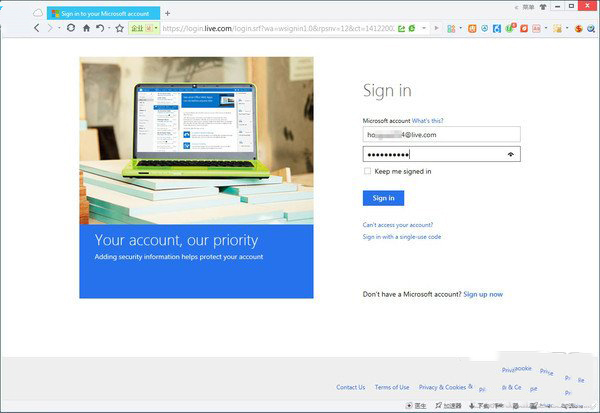The height and width of the screenshot is (413, 600).
Task: Open the What's this? link
Action: pos(427,121)
